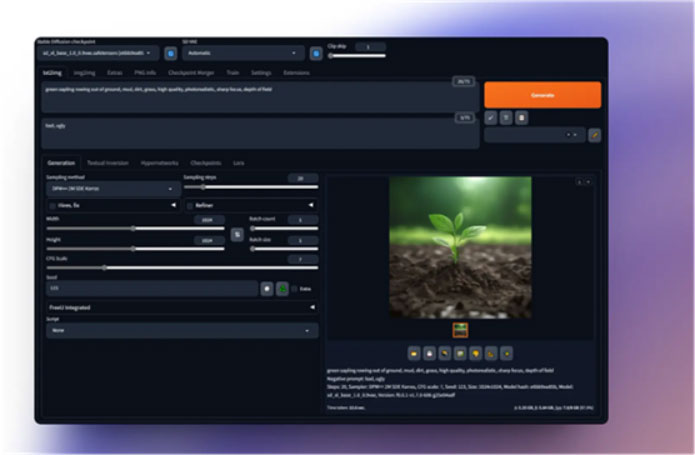Randomize seed with the dice icon

point(267,288)
